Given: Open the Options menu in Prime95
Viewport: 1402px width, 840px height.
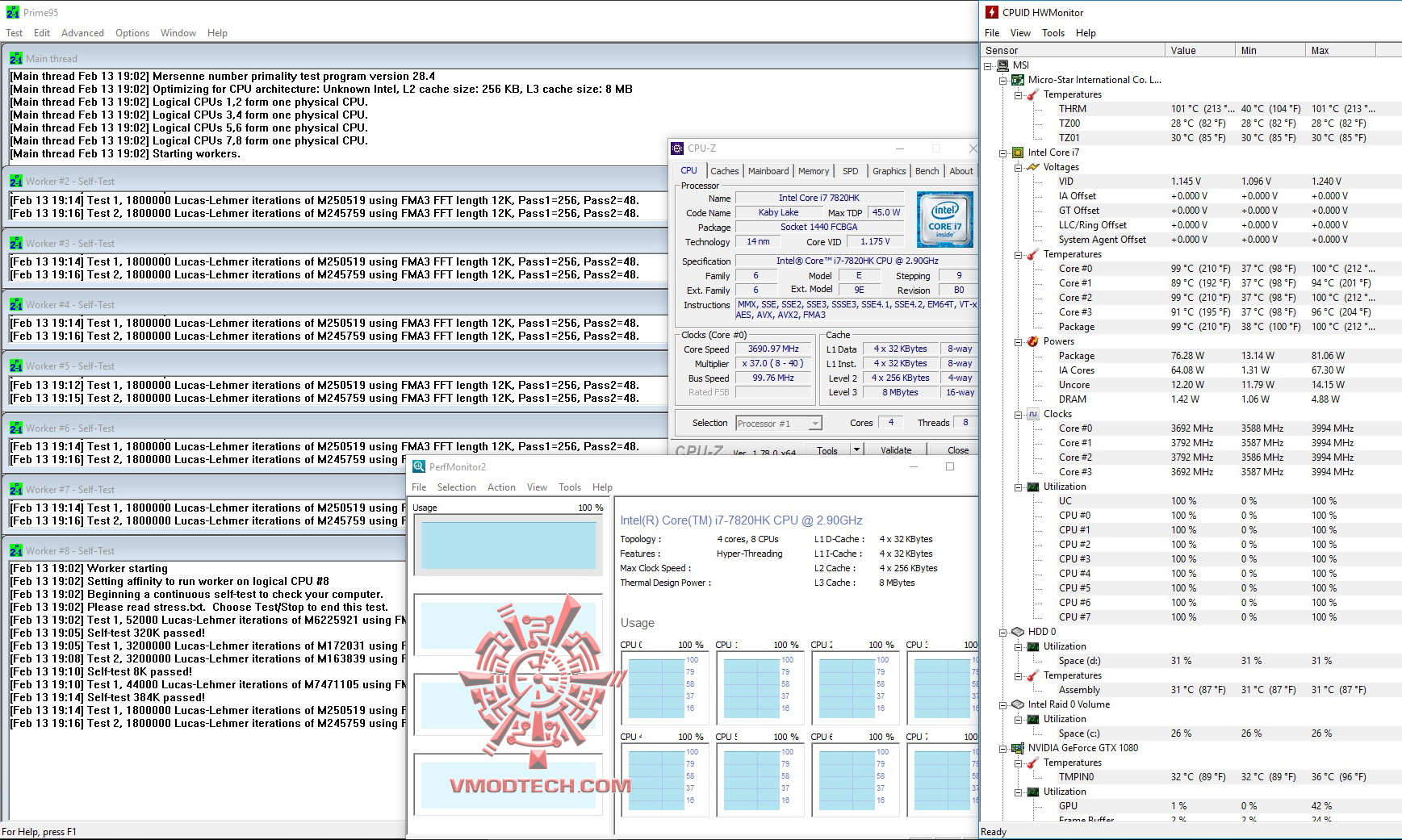Looking at the screenshot, I should click(x=132, y=33).
